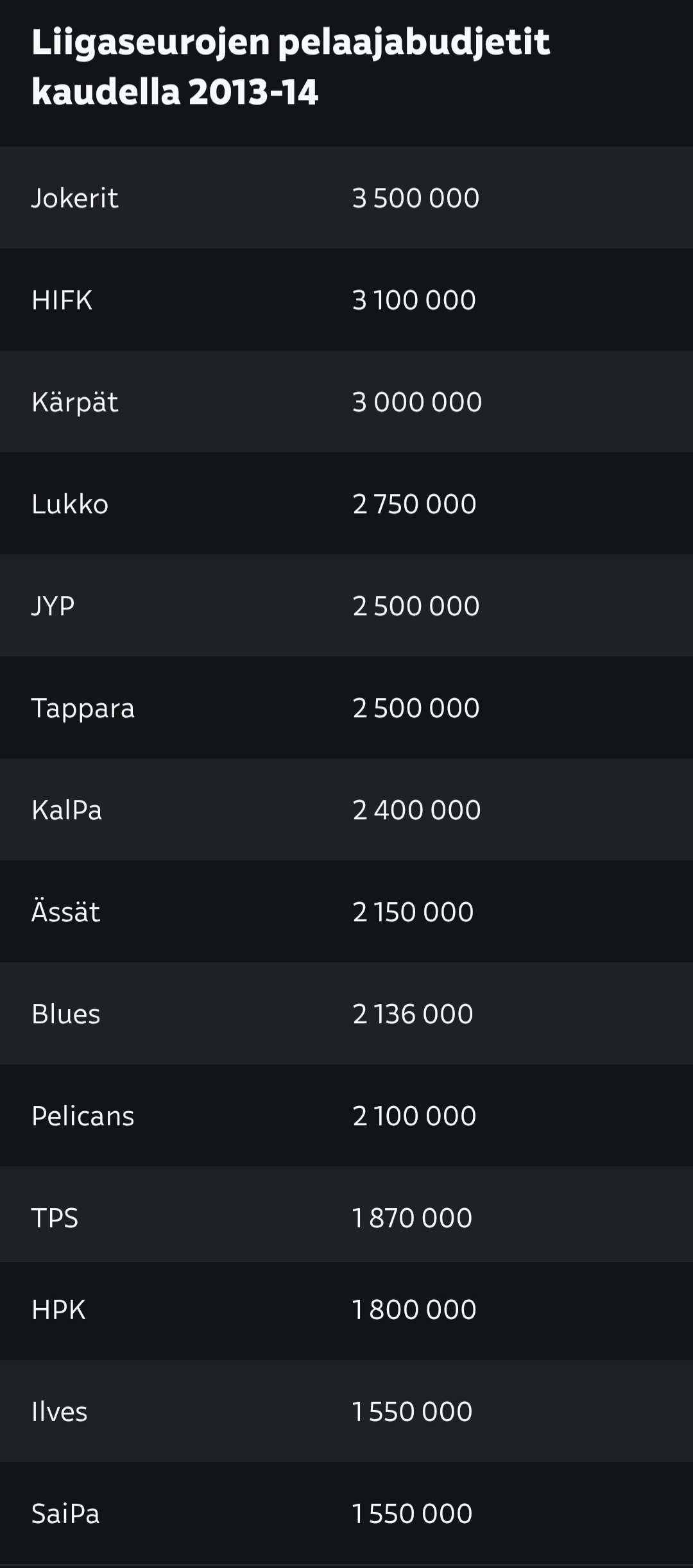
Task: Select the JYP team name
Action: click(x=53, y=606)
